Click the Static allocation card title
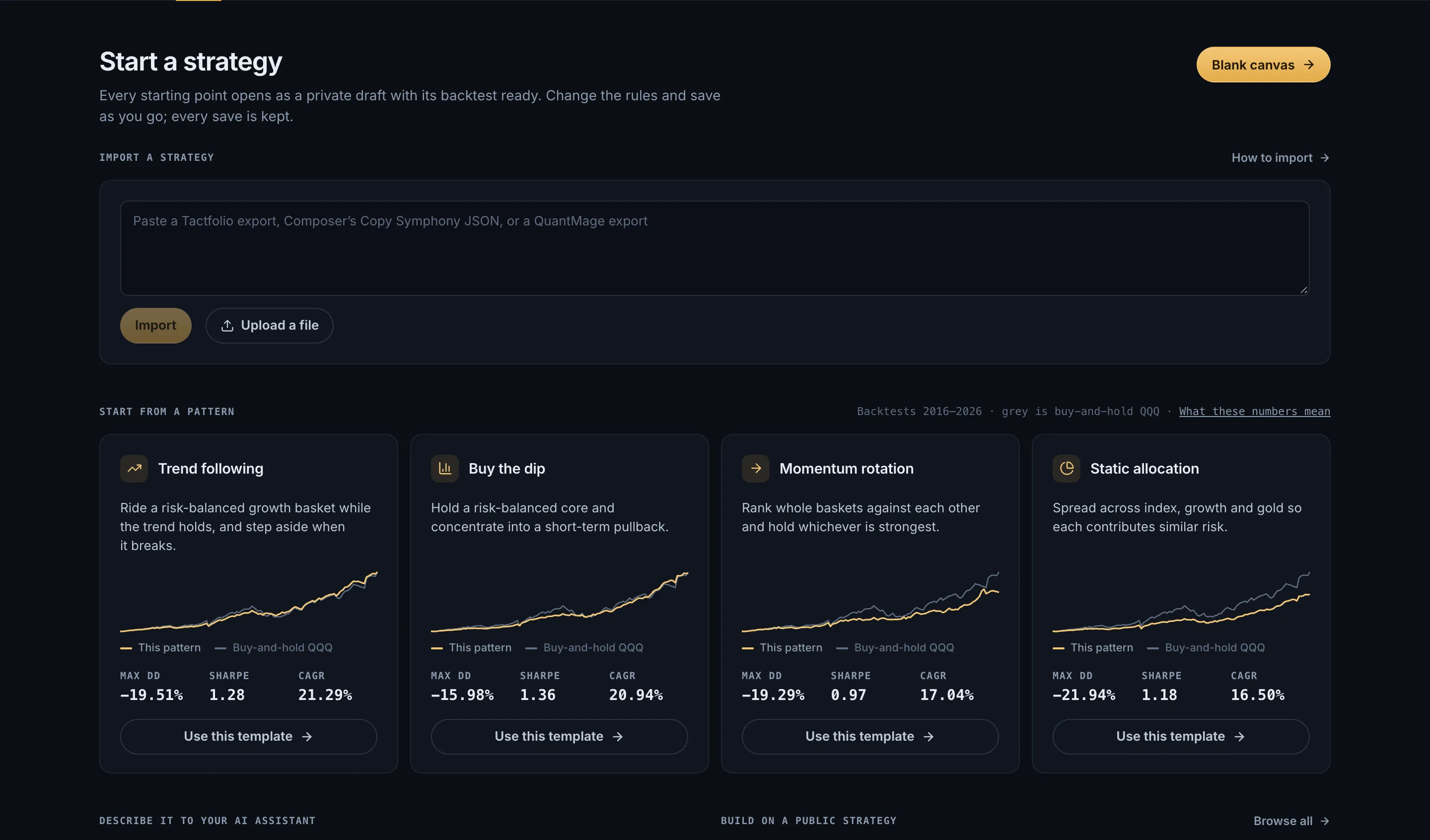This screenshot has width=1430, height=840. 1144,469
